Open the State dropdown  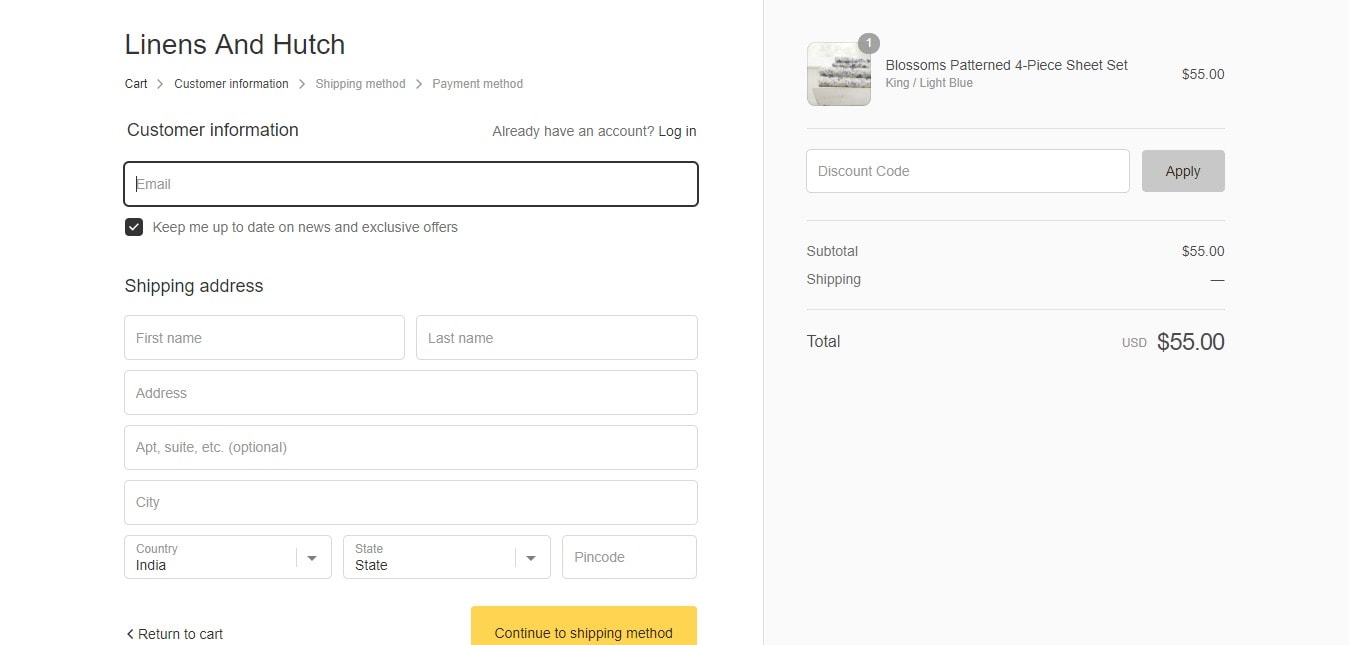click(447, 557)
